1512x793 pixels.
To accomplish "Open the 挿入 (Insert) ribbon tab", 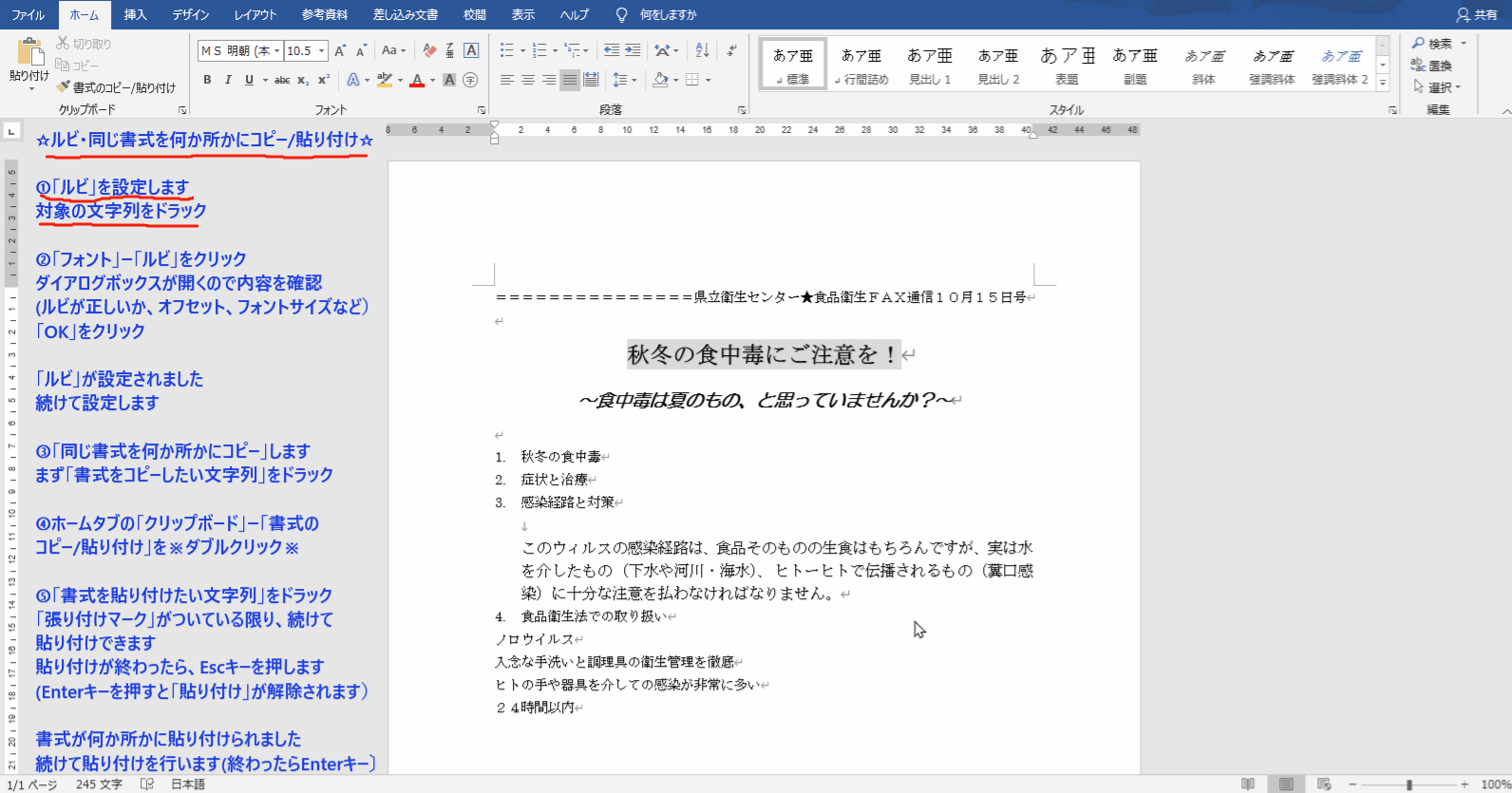I will (136, 14).
